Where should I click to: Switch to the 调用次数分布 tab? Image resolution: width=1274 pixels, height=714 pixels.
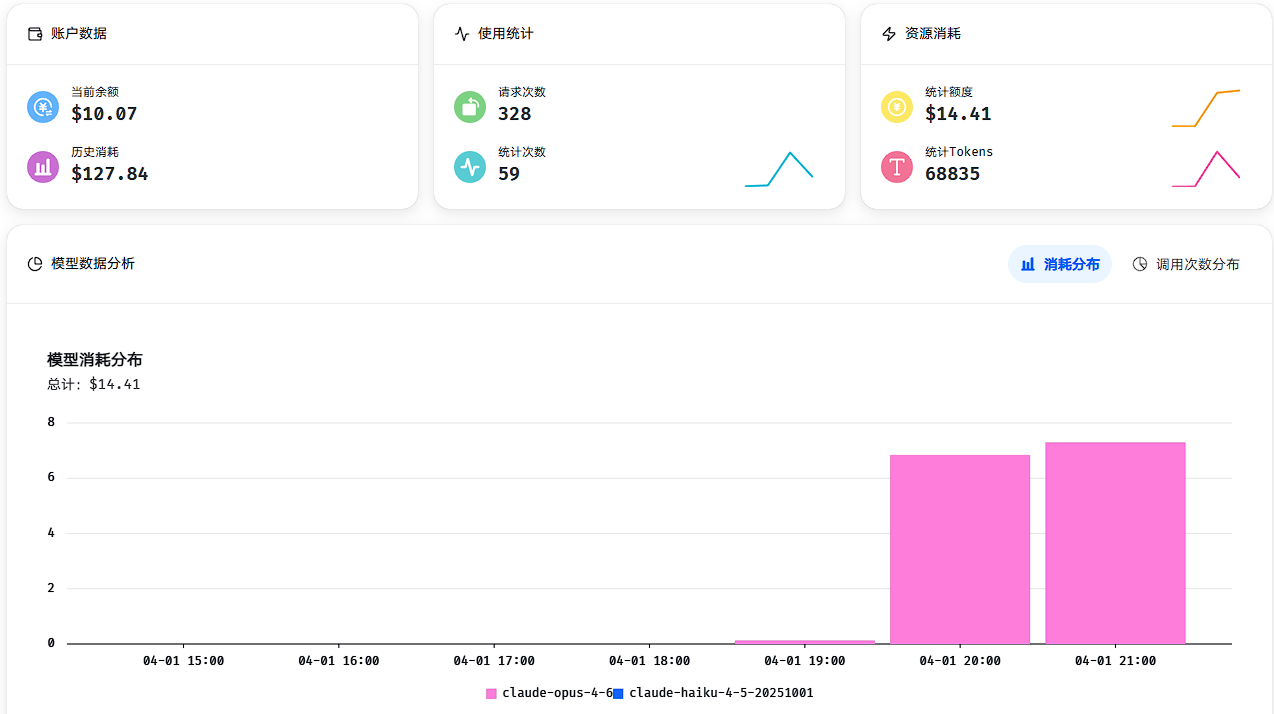coord(1186,264)
